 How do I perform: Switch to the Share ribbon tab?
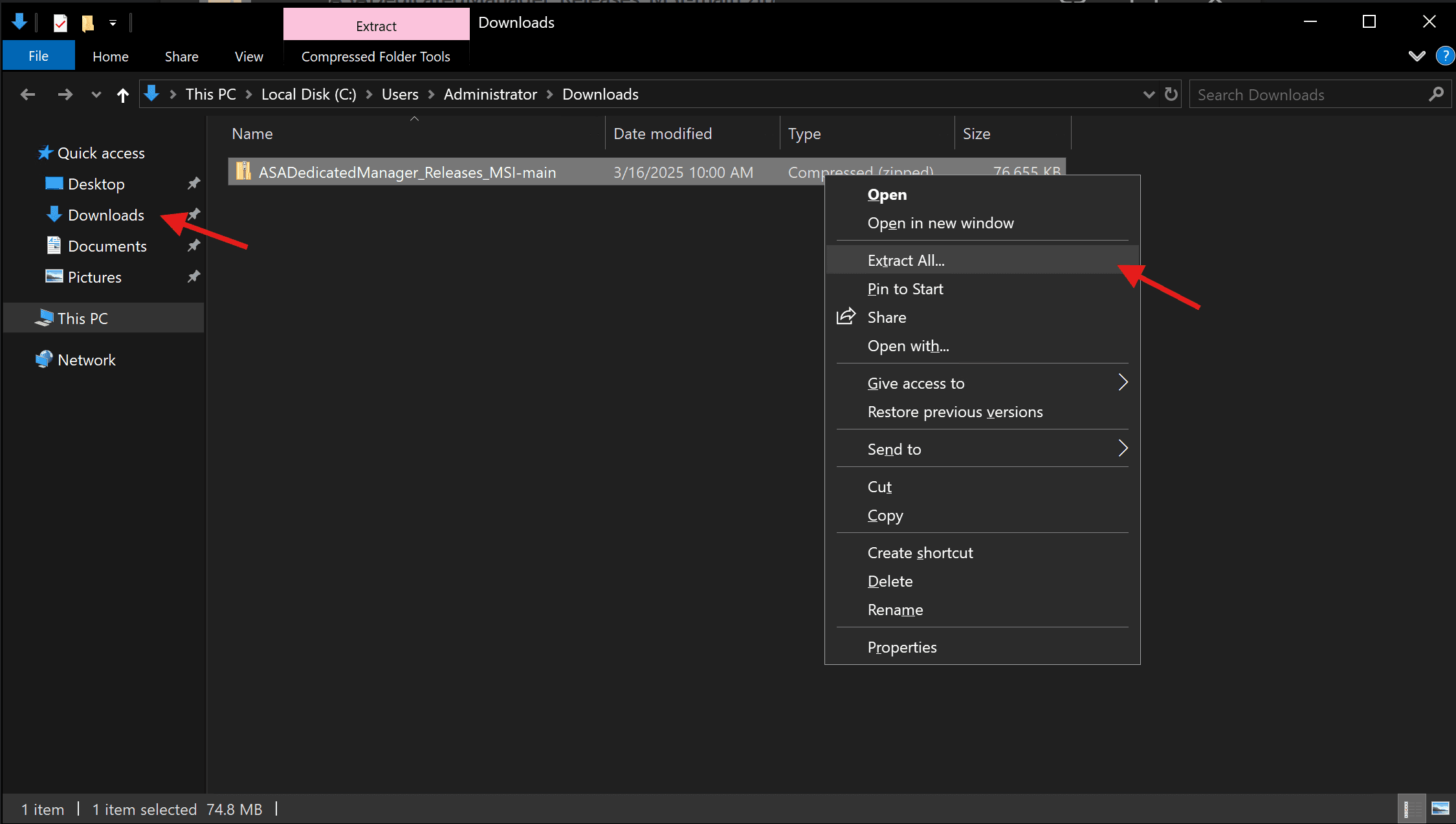coord(181,56)
